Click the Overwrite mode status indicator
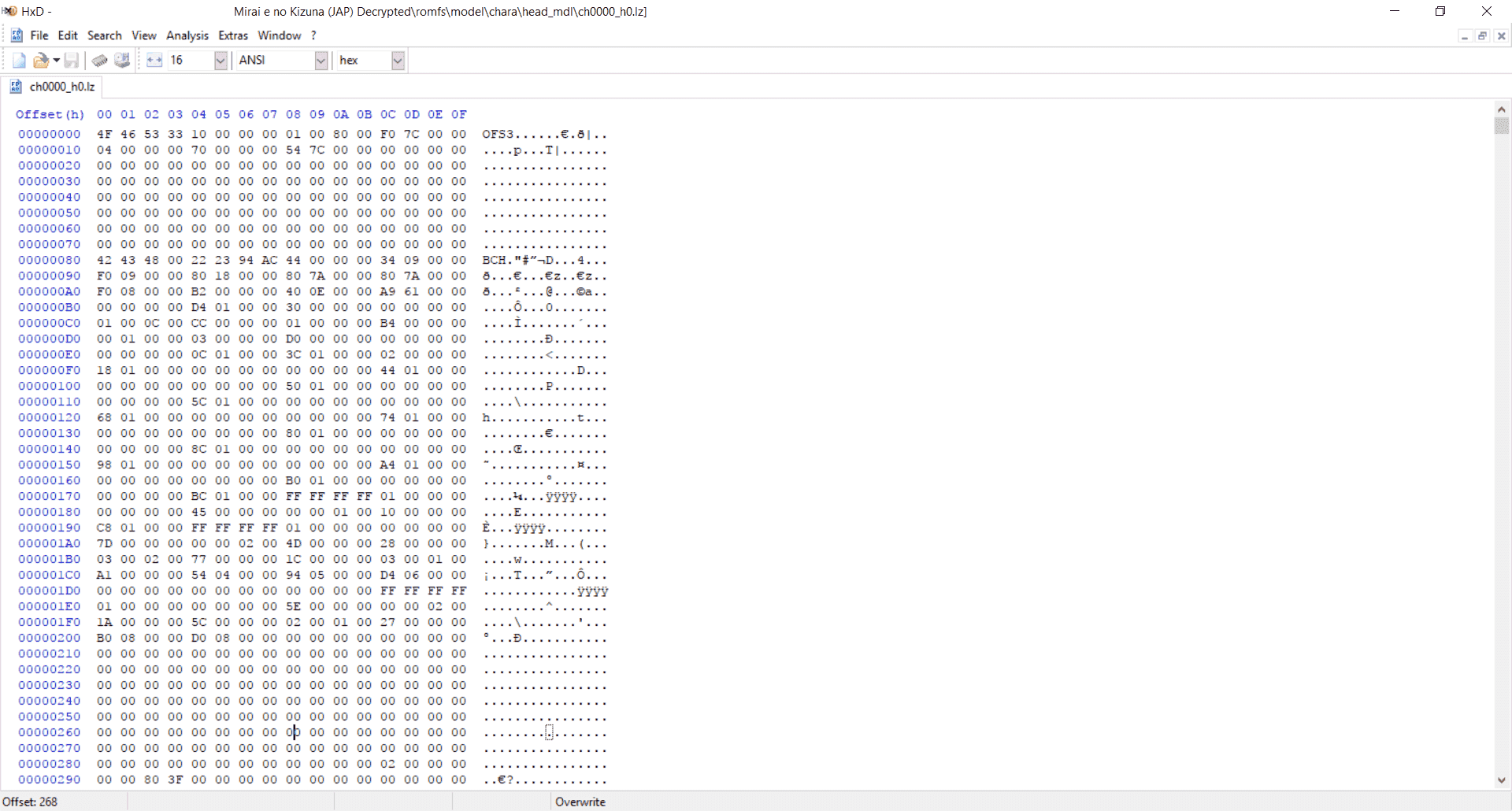The width and height of the screenshot is (1512, 811). click(580, 802)
